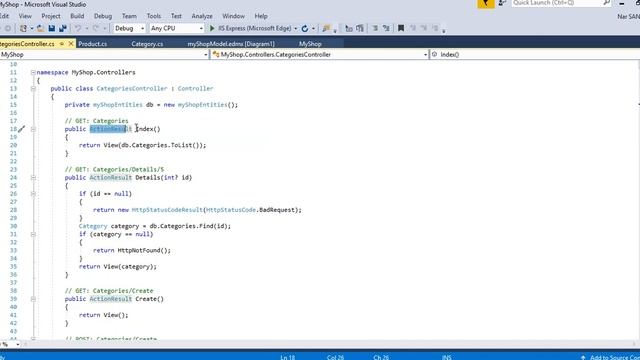Click the Open File folder icon
The image size is (640, 360).
click(x=40, y=28)
